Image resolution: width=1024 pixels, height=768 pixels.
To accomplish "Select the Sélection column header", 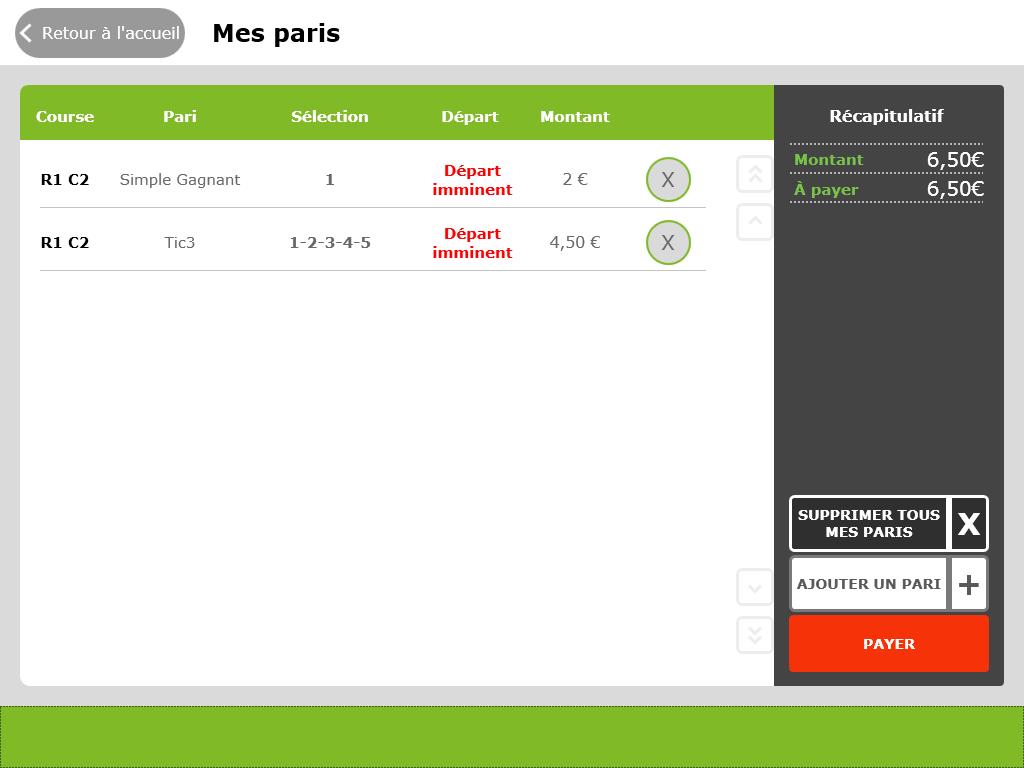I will [330, 117].
